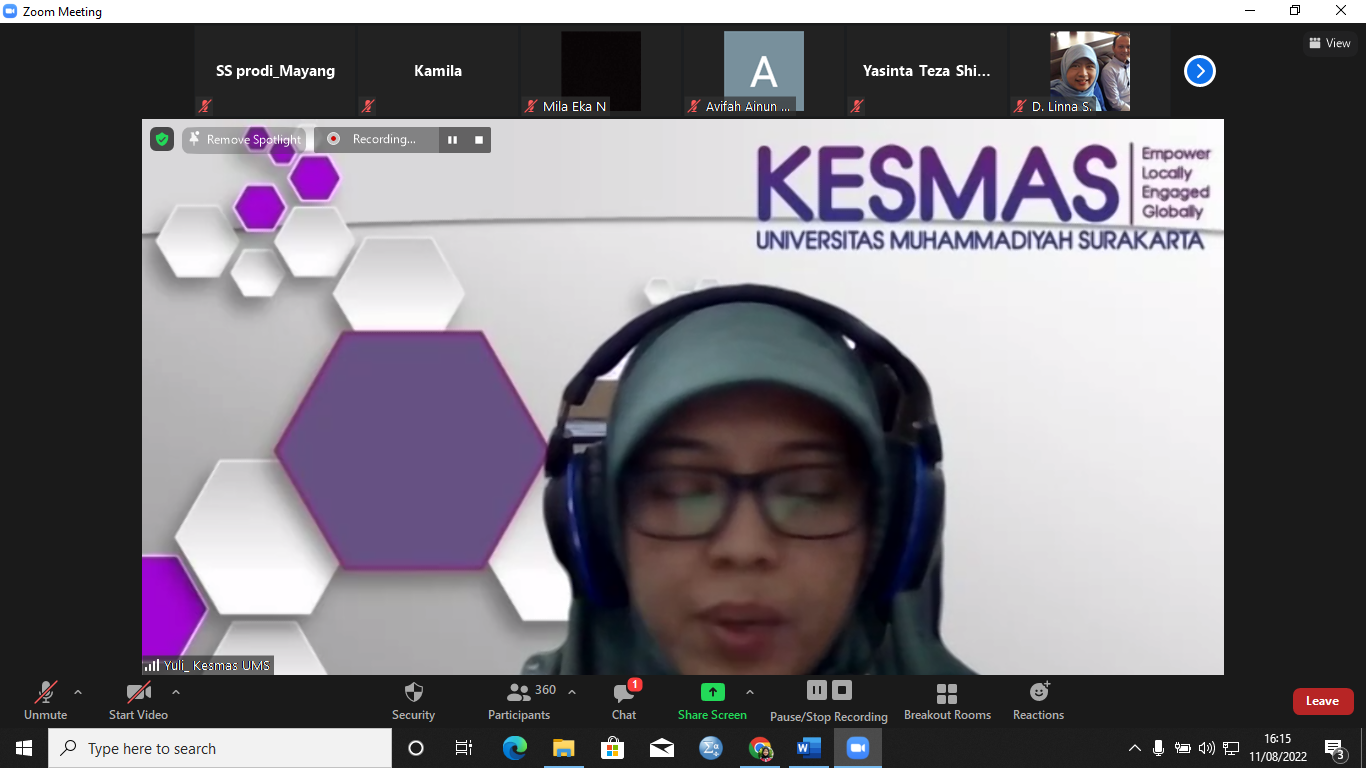The height and width of the screenshot is (768, 1366).
Task: Open Google Chrome from taskbar
Action: [760, 748]
